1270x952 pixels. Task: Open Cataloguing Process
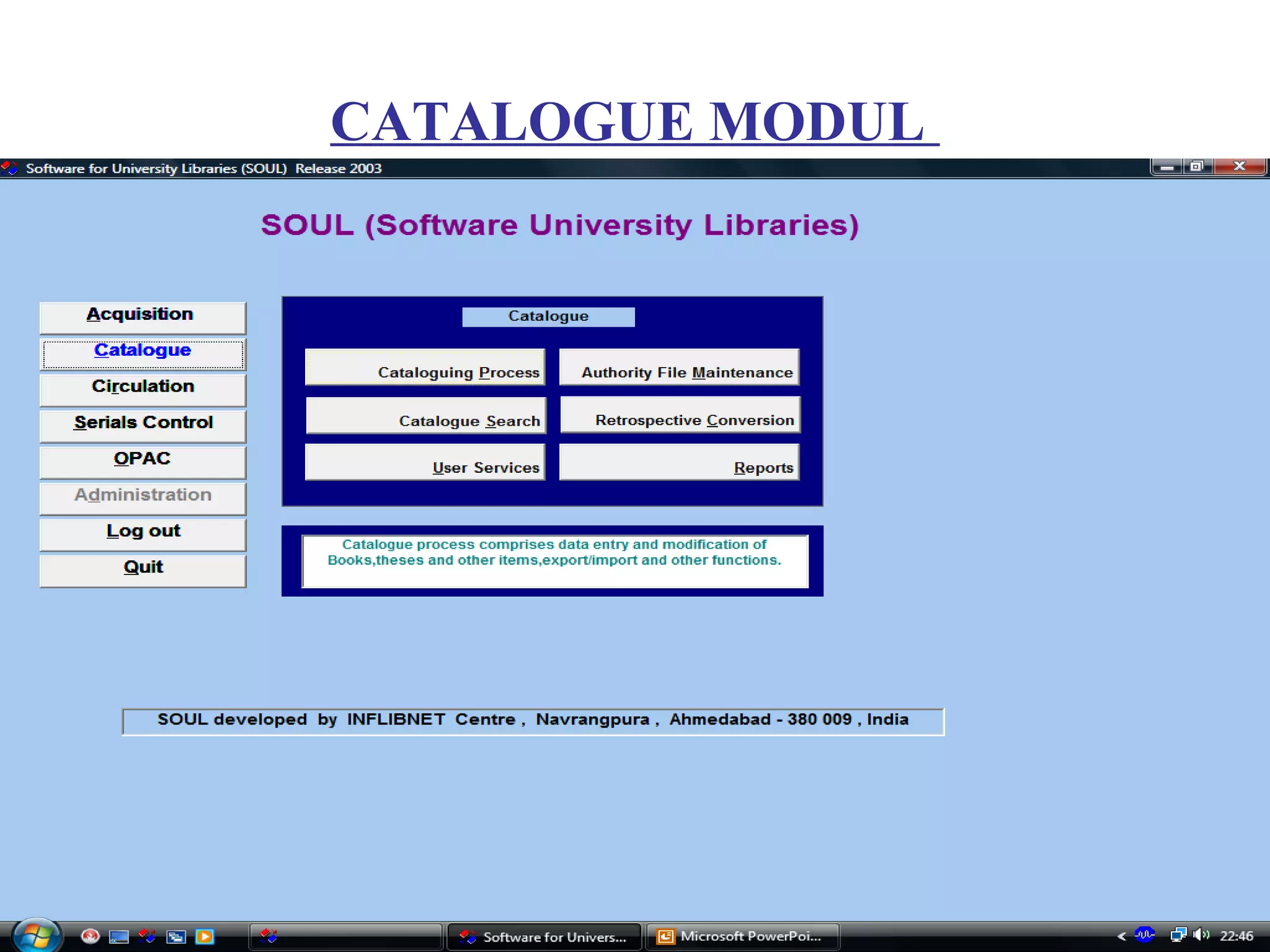(x=425, y=367)
